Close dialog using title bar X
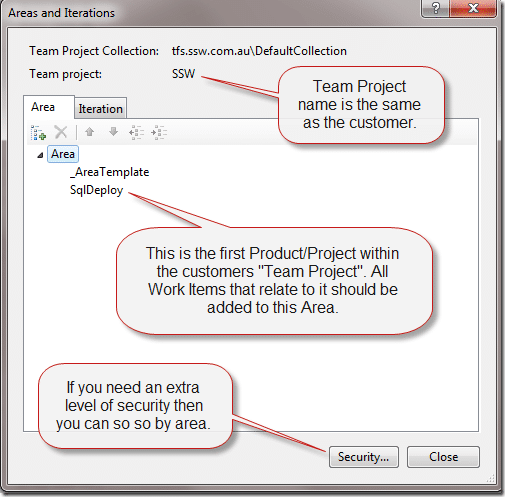Image resolution: width=505 pixels, height=497 pixels. point(473,8)
